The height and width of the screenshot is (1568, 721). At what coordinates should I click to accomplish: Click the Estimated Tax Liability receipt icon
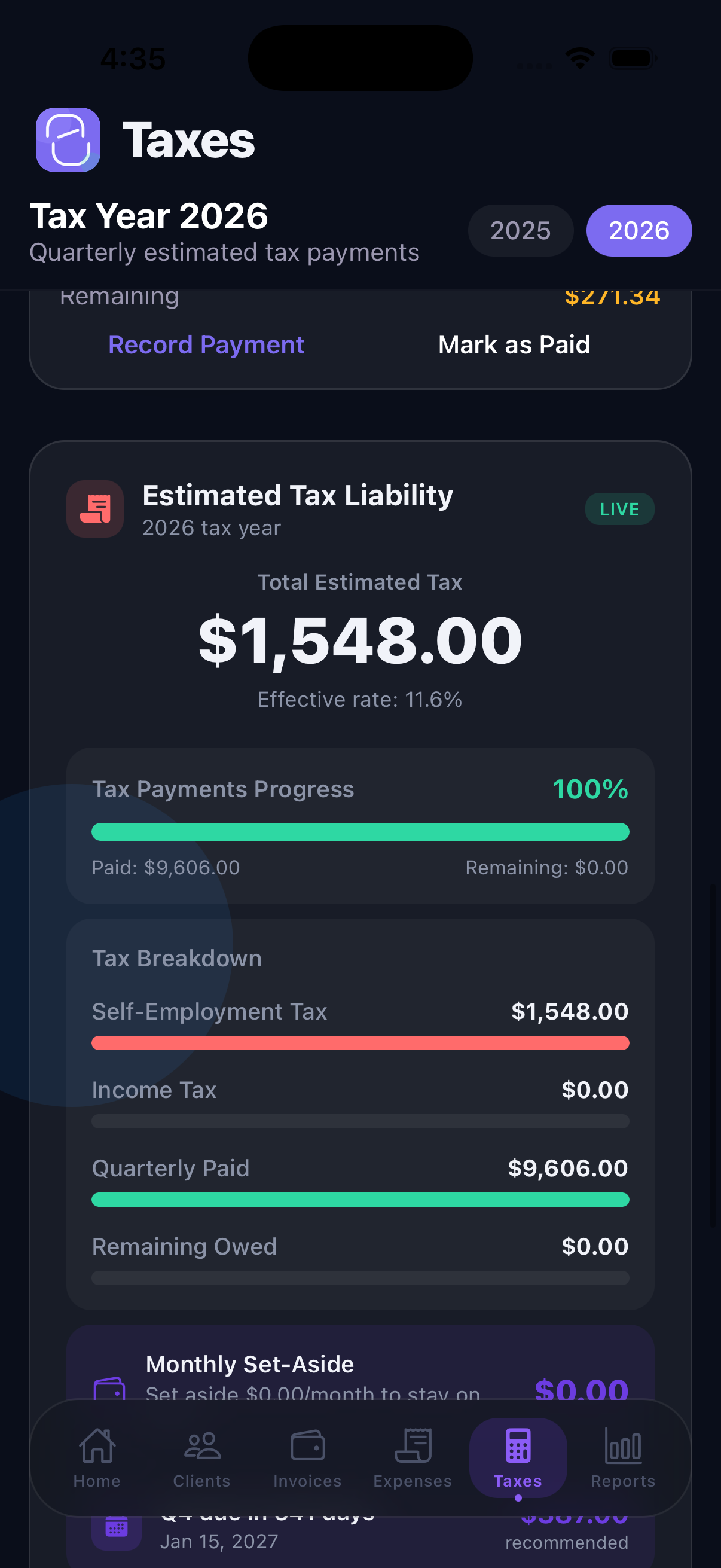[x=95, y=509]
